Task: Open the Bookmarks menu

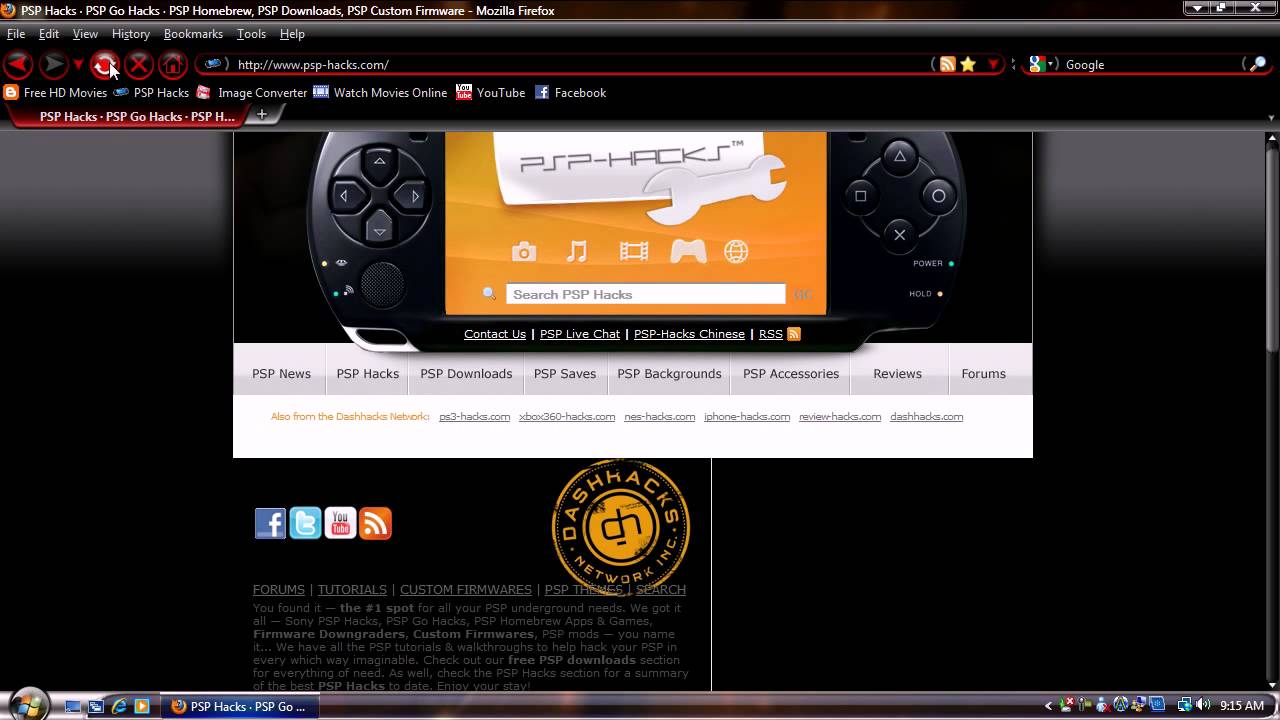Action: (x=193, y=33)
